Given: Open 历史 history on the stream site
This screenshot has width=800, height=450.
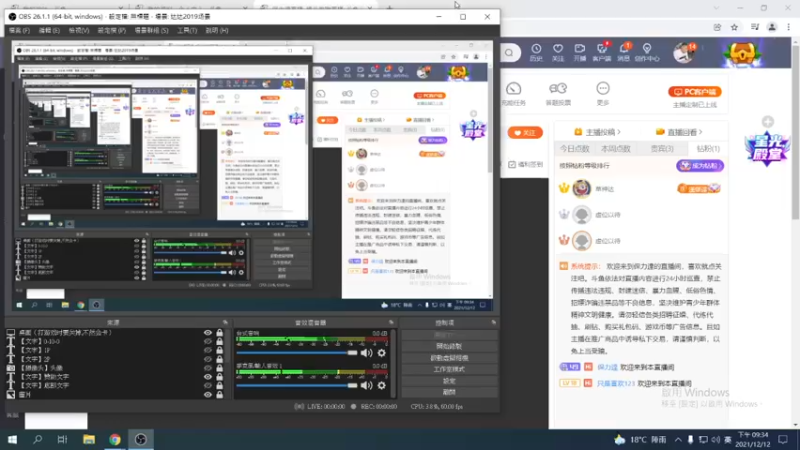Looking at the screenshot, I should point(536,52).
